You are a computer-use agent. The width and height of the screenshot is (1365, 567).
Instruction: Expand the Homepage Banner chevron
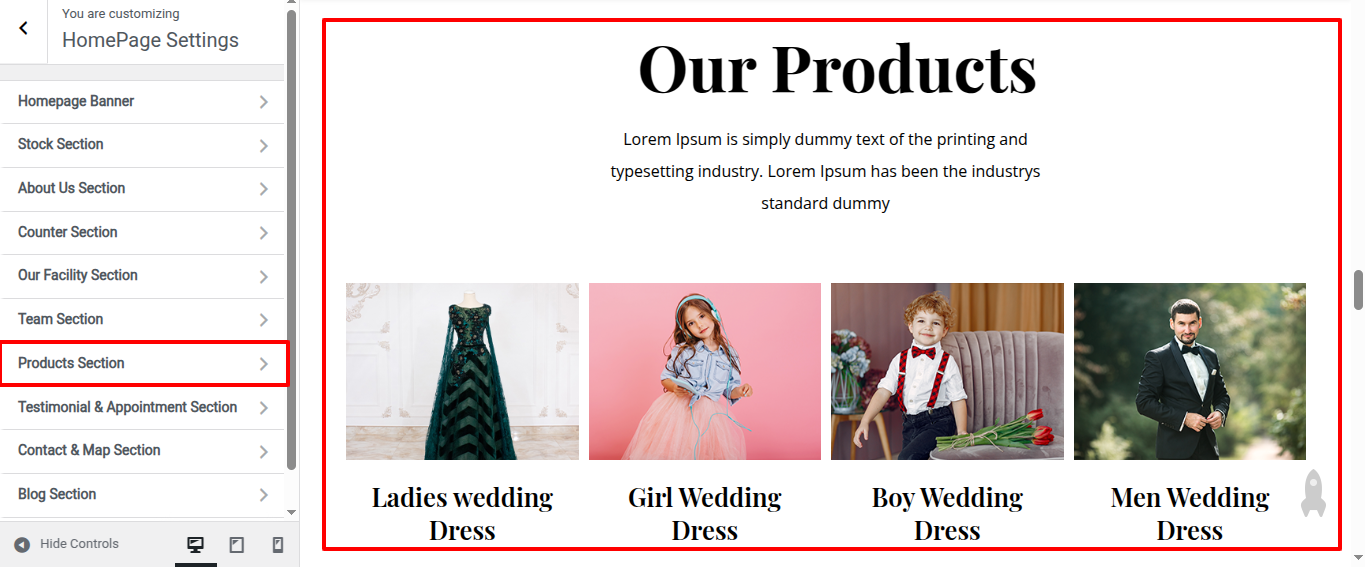264,102
